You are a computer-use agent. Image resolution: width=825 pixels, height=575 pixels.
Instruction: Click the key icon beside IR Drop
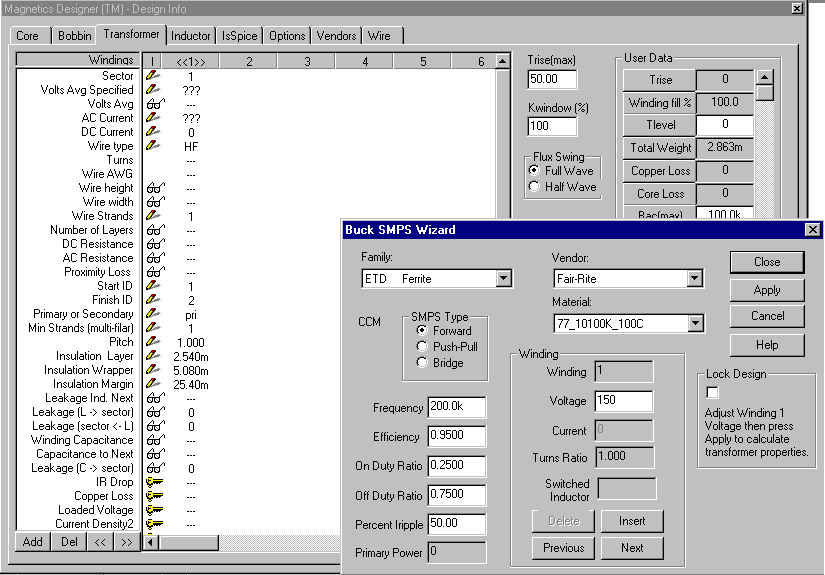(x=154, y=482)
